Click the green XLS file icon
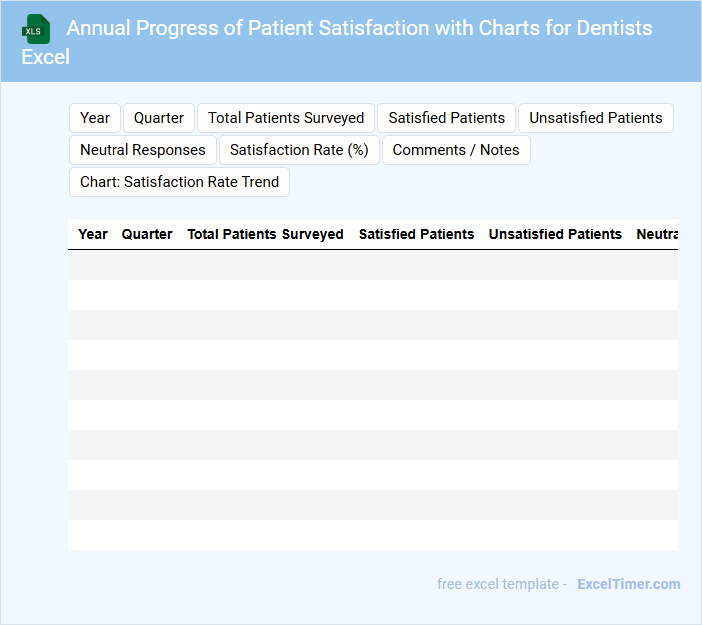Image resolution: width=702 pixels, height=625 pixels. pyautogui.click(x=36, y=29)
